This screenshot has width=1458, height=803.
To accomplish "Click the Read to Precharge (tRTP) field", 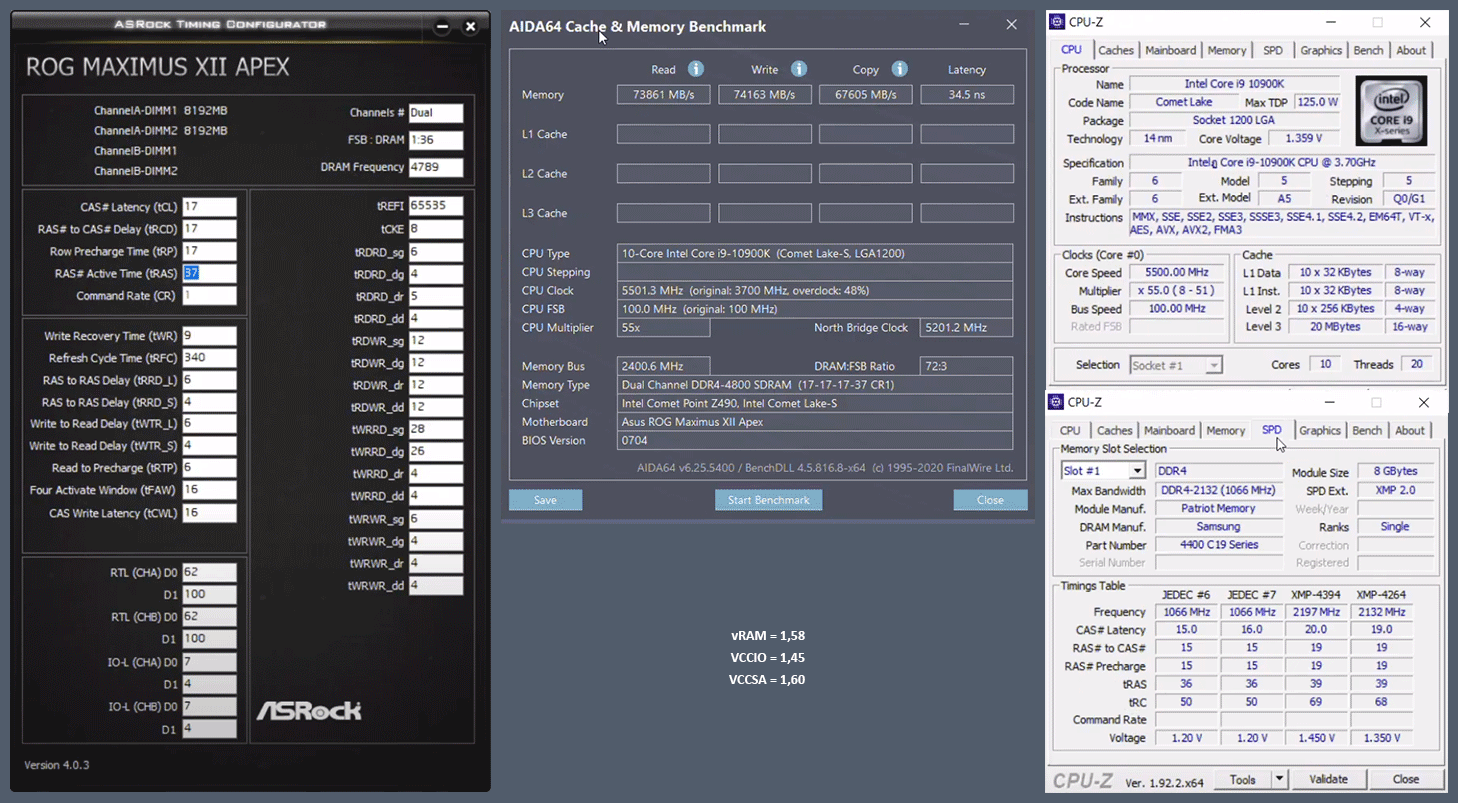I will click(x=209, y=468).
